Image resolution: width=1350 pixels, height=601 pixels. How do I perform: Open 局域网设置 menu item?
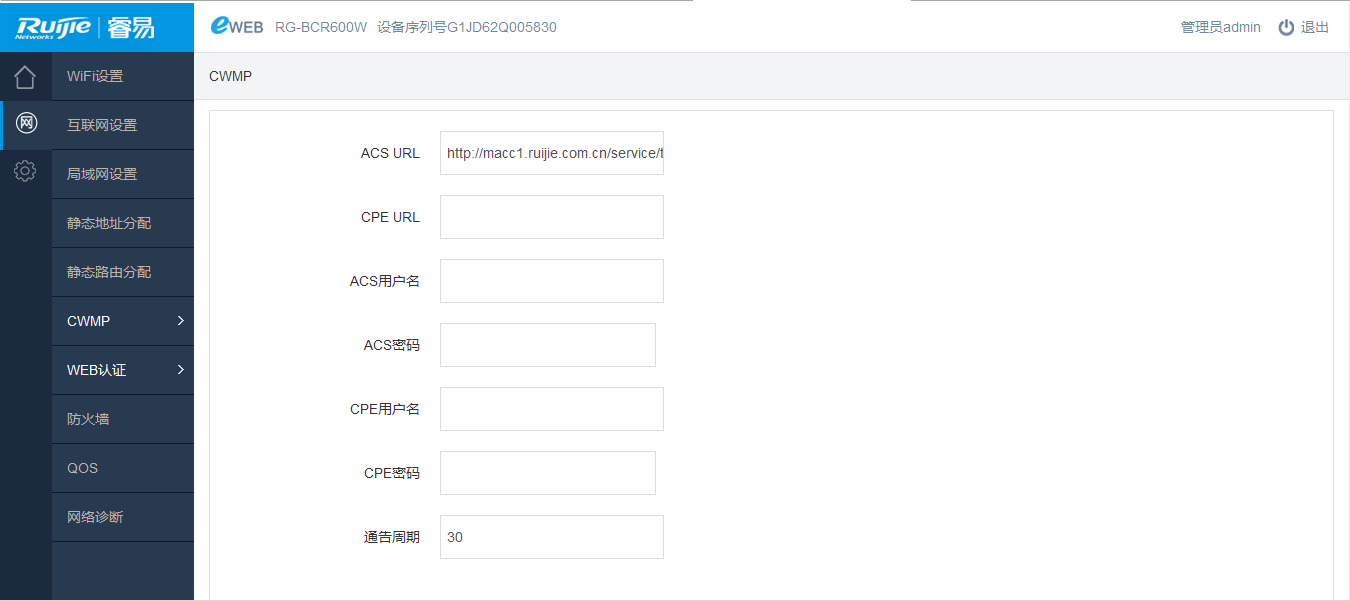tap(123, 174)
